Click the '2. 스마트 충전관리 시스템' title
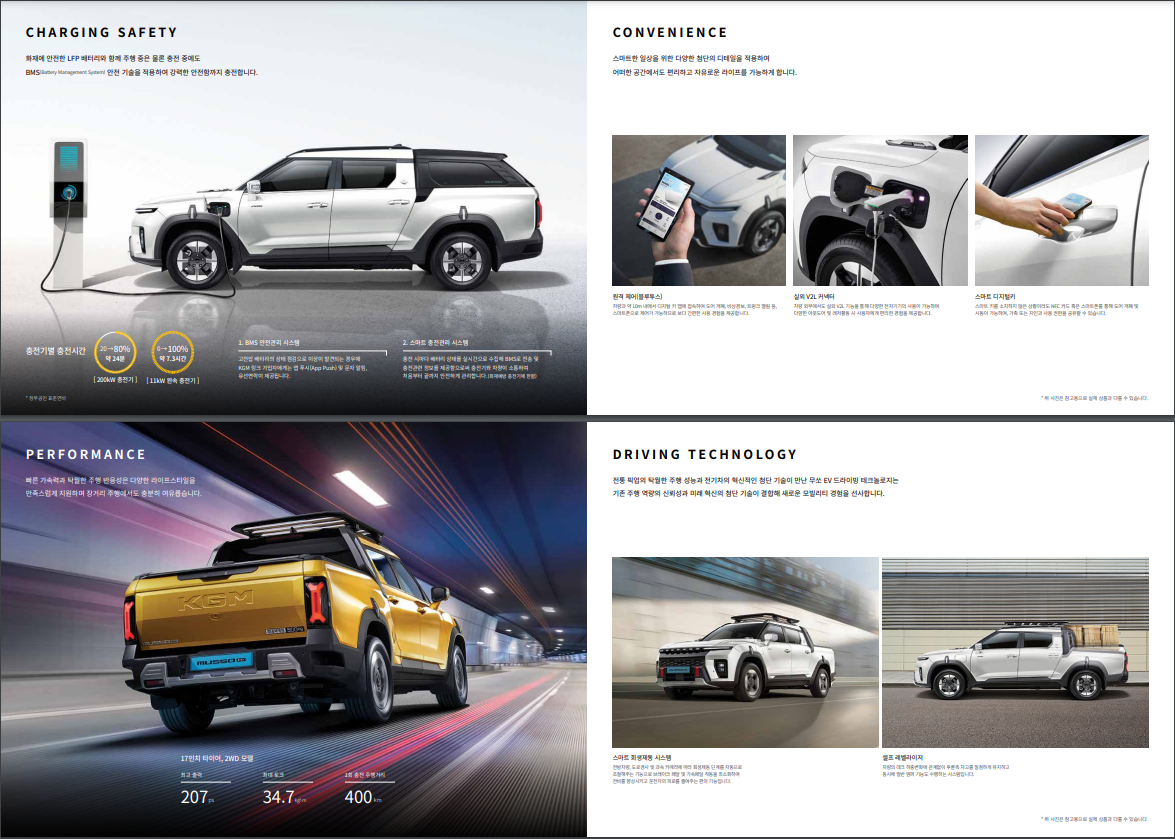 point(435,342)
